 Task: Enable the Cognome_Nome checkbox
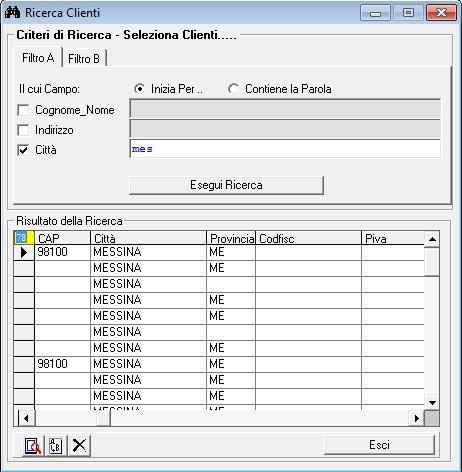(23, 110)
